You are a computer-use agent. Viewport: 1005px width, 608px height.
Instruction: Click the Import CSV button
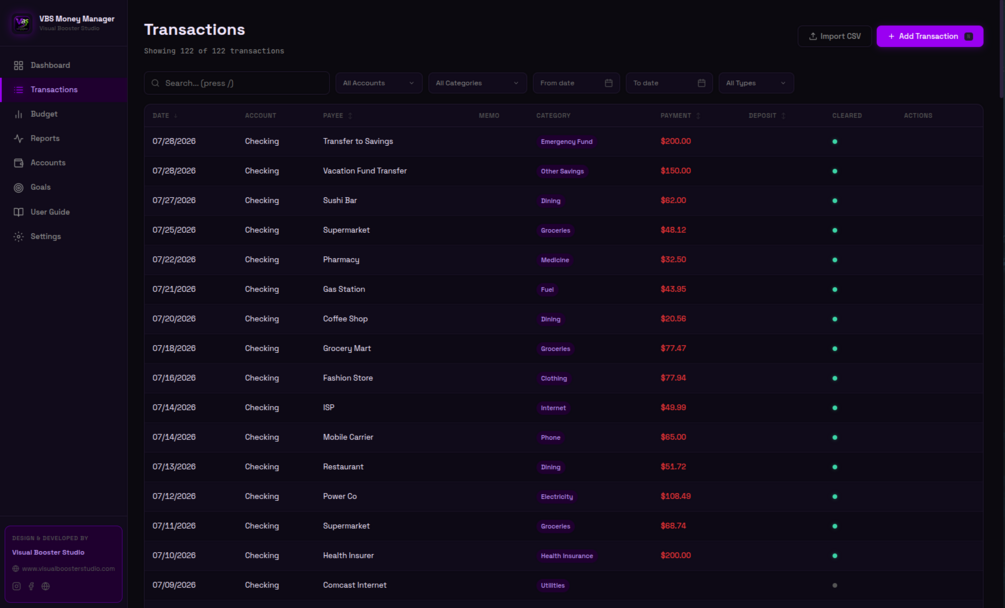[x=835, y=36]
